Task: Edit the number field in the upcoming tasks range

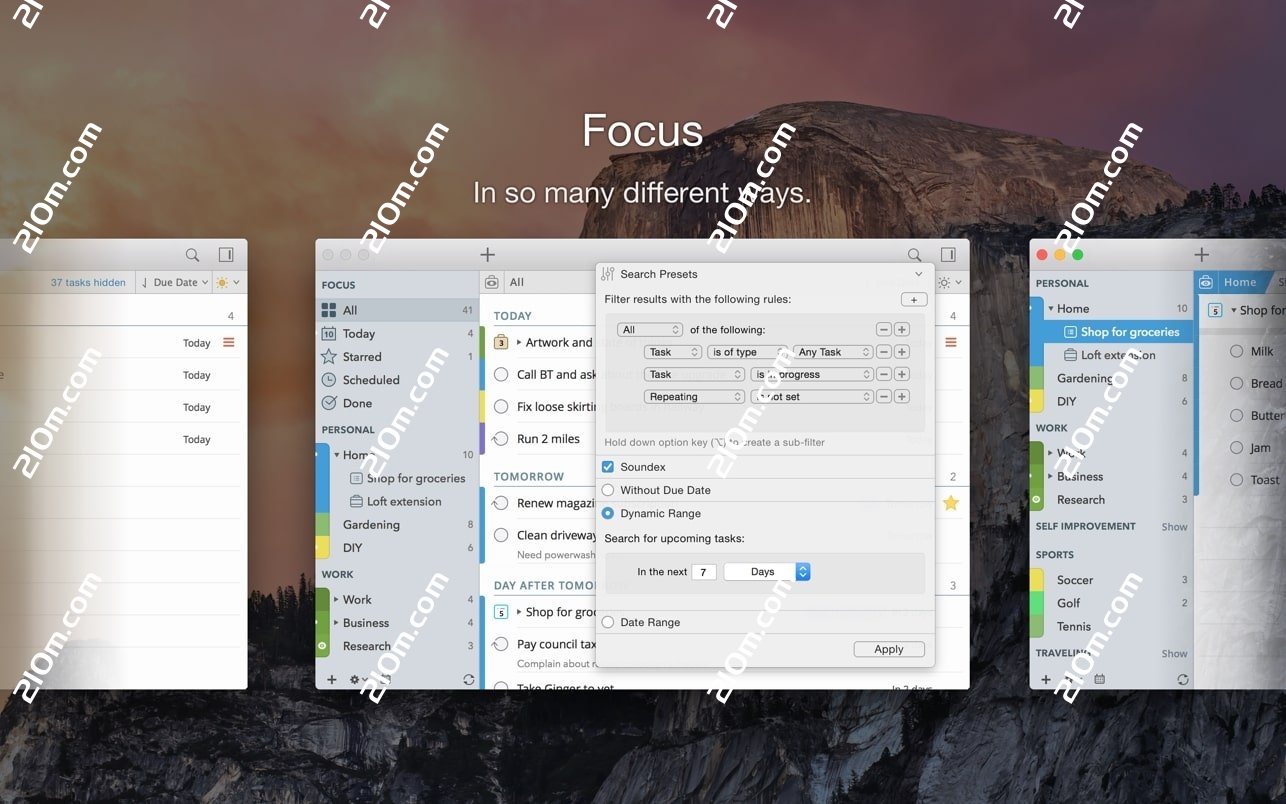Action: pyautogui.click(x=704, y=571)
